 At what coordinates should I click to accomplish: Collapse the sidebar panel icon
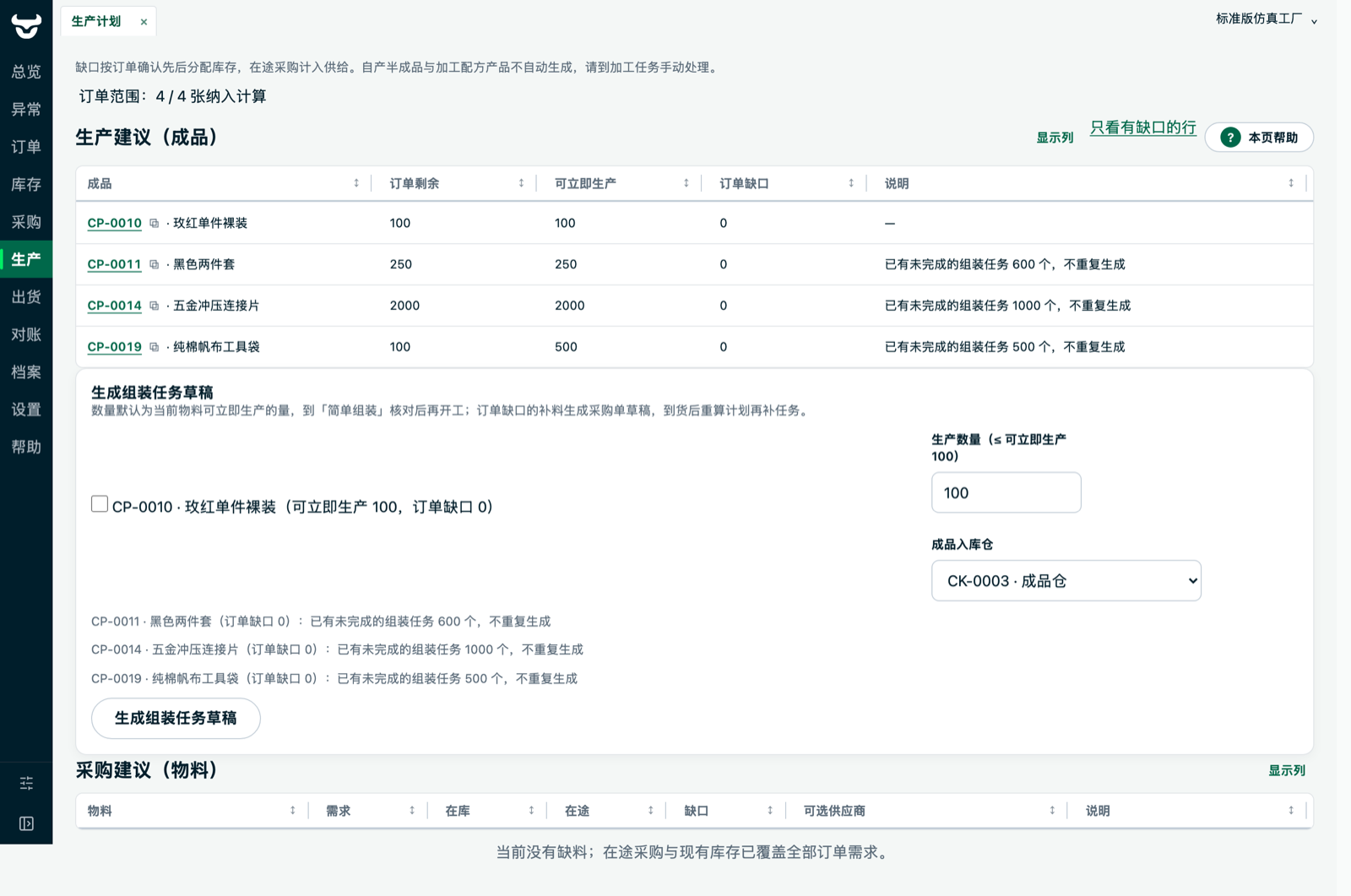pos(26,823)
